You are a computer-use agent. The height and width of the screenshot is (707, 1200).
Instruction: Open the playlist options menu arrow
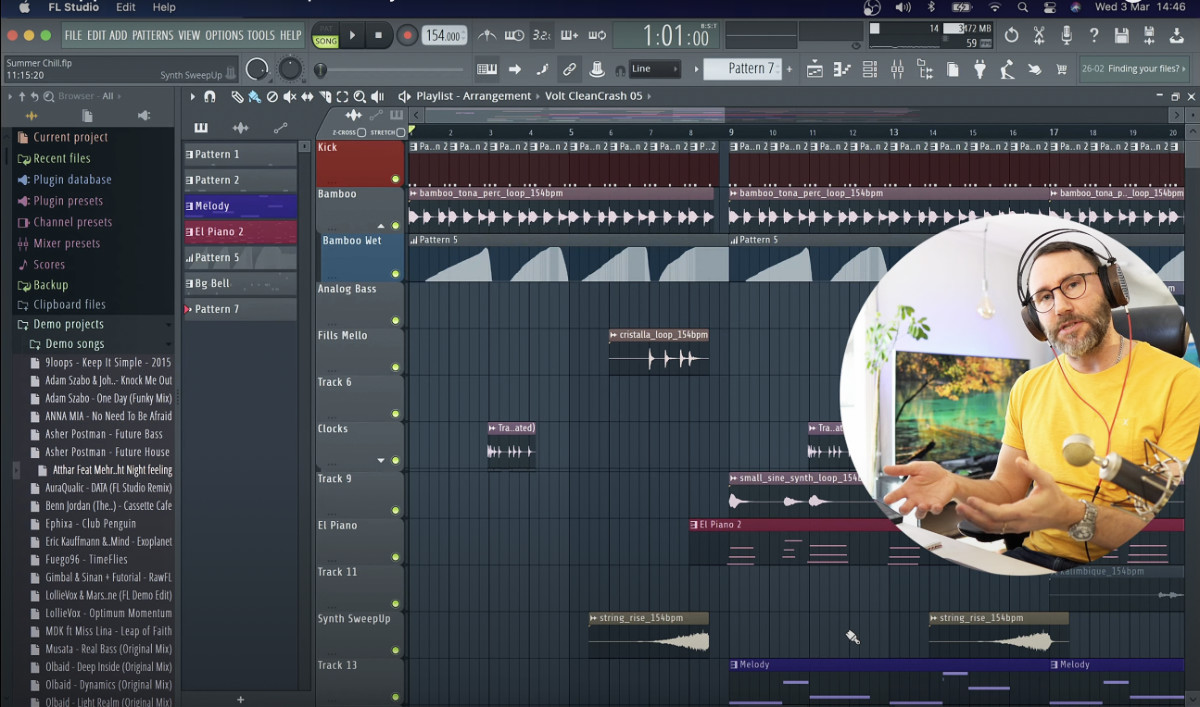[x=192, y=97]
